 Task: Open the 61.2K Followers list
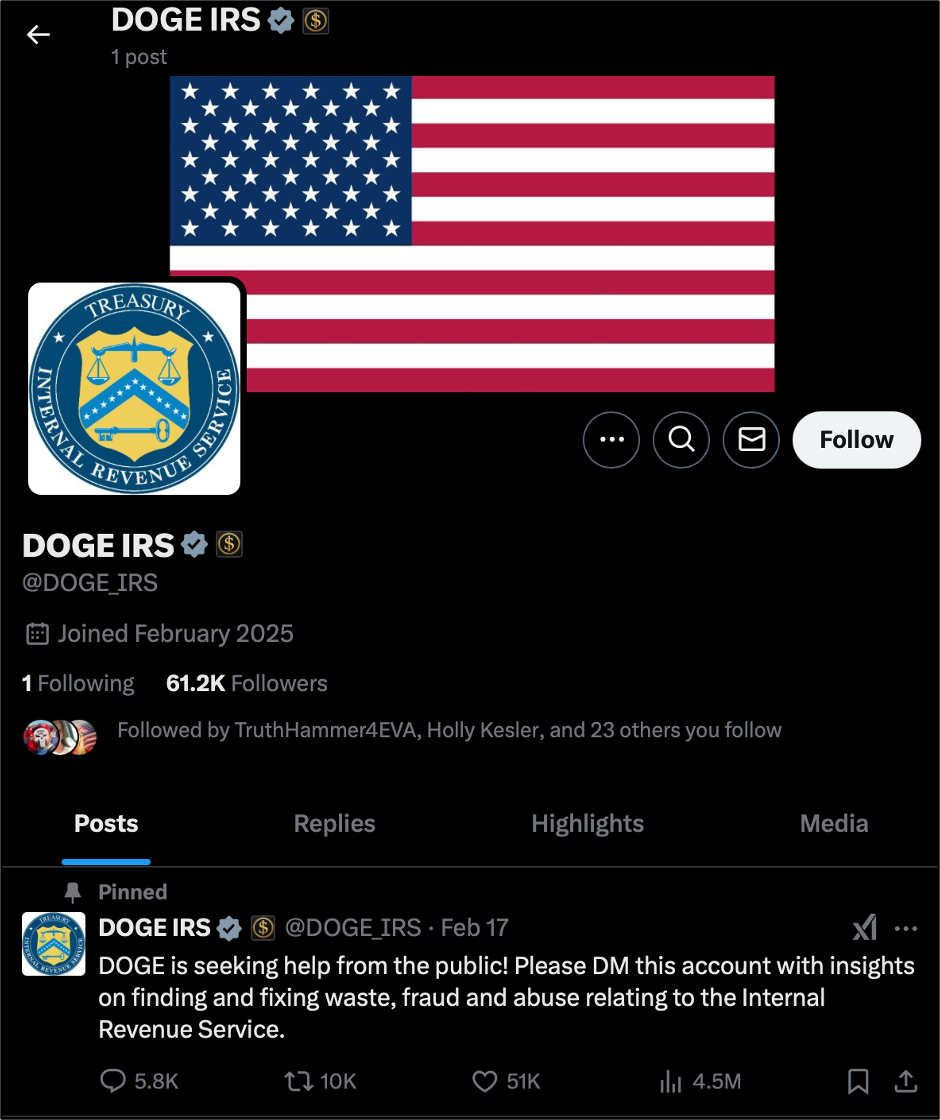(246, 684)
